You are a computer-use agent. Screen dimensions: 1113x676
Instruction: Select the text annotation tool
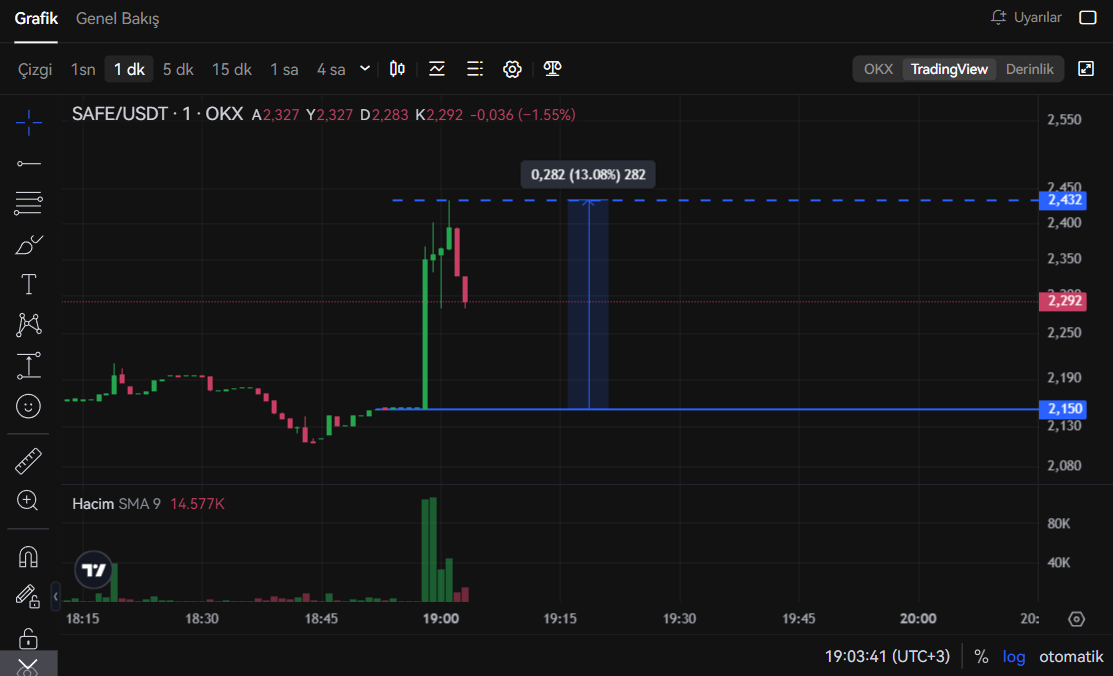(x=29, y=284)
